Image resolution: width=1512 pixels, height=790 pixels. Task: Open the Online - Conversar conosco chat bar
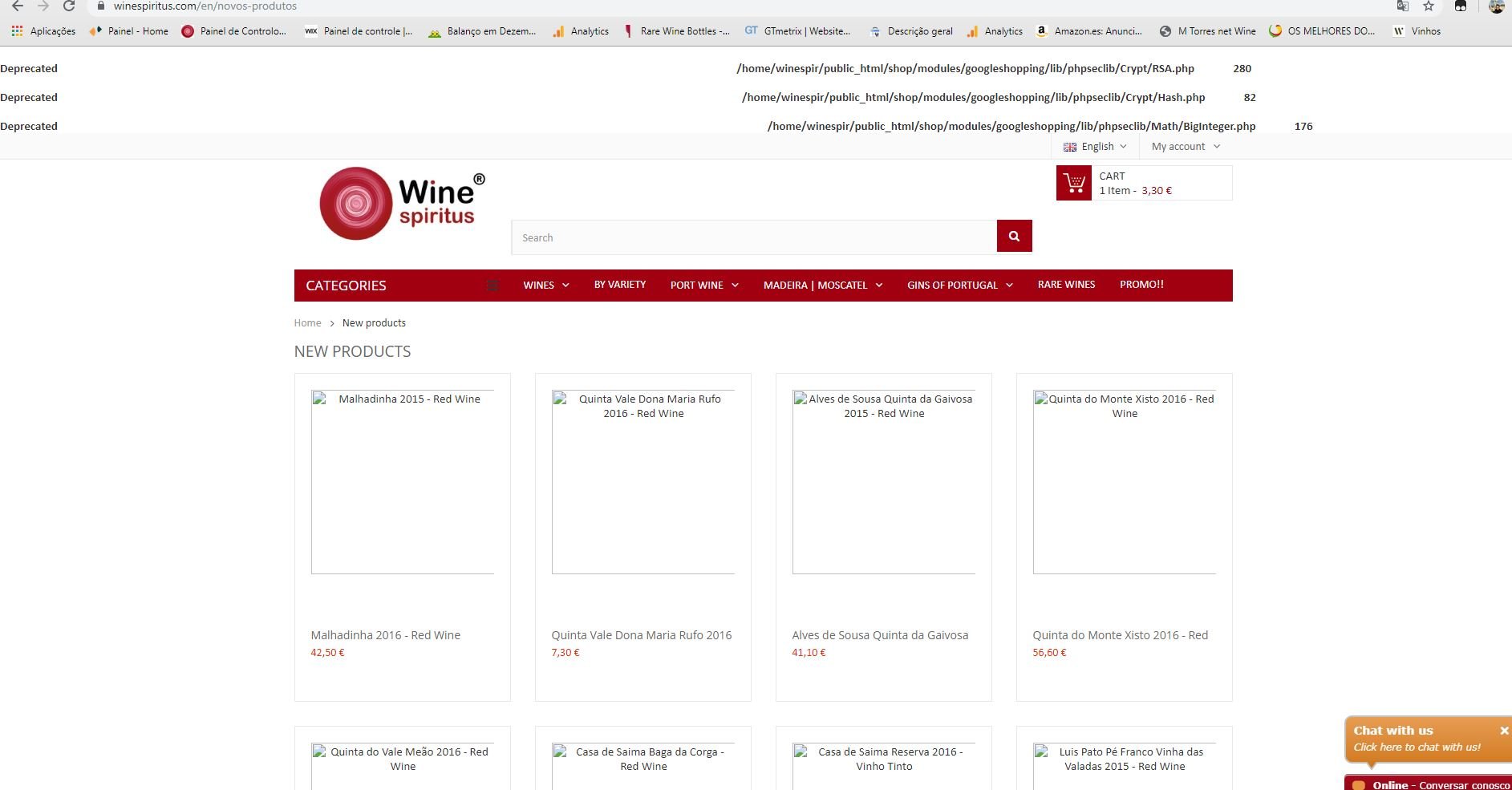pos(1429,784)
